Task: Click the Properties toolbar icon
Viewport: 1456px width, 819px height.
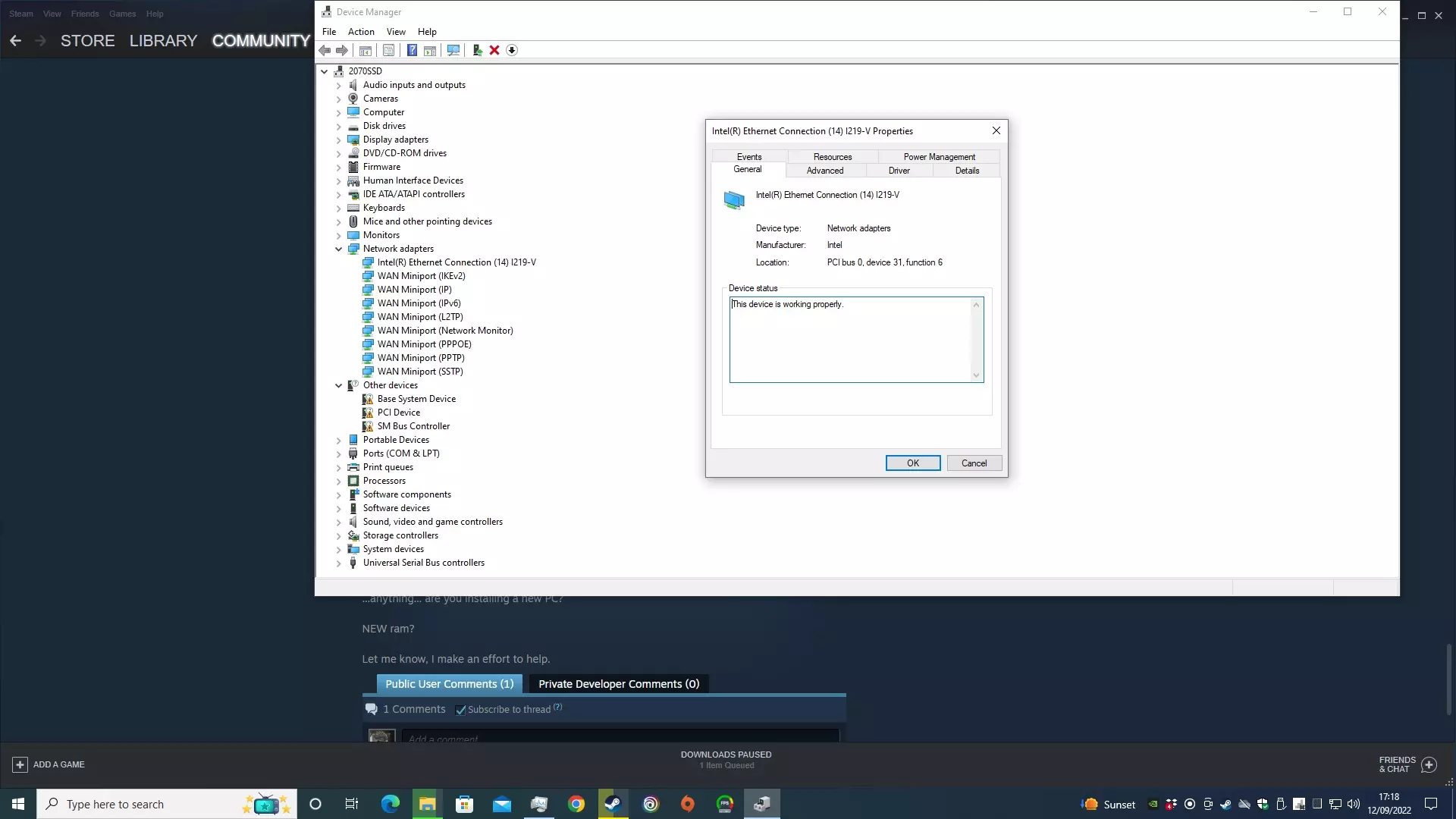Action: click(388, 50)
